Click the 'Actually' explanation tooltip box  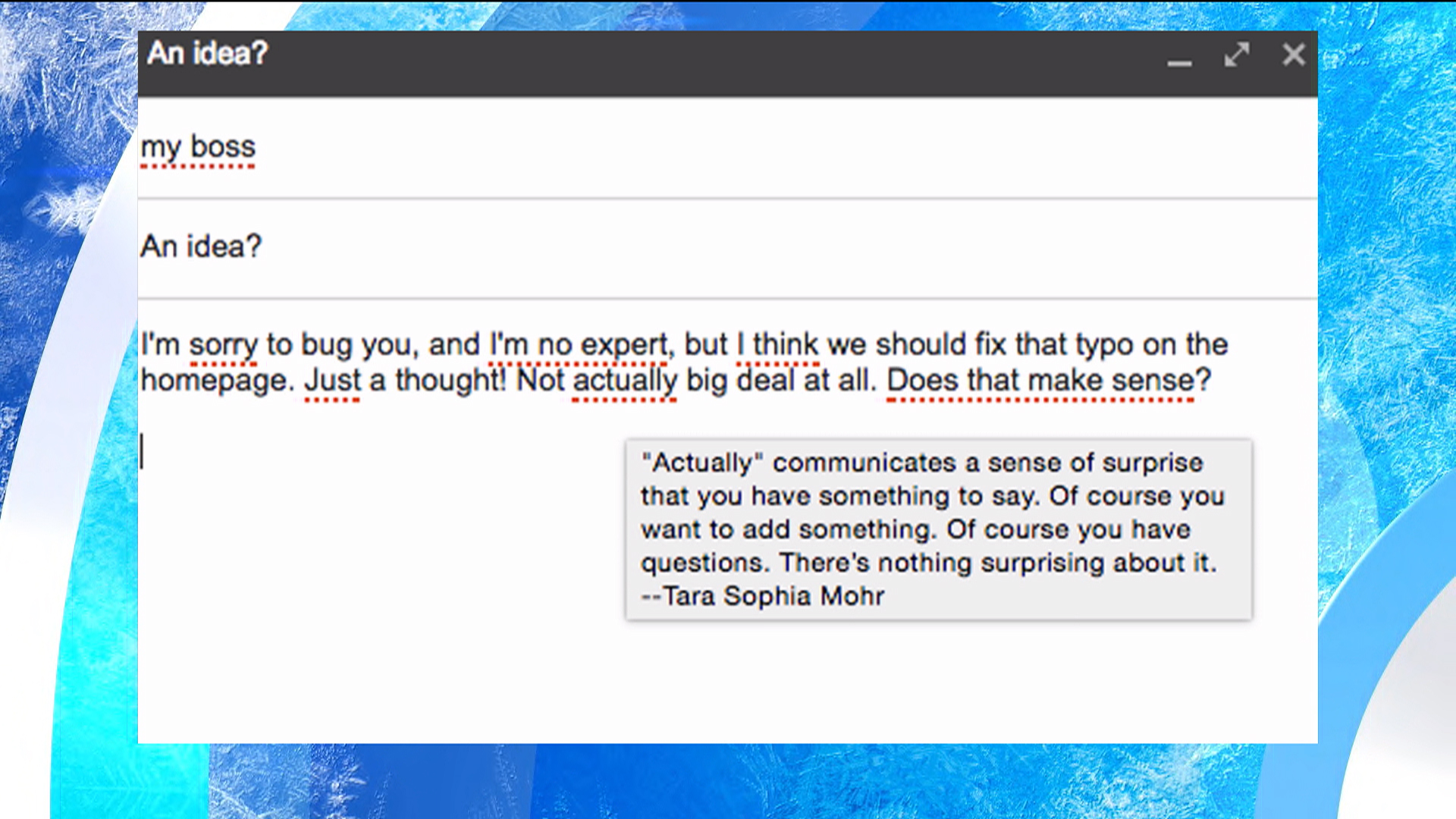(x=938, y=529)
